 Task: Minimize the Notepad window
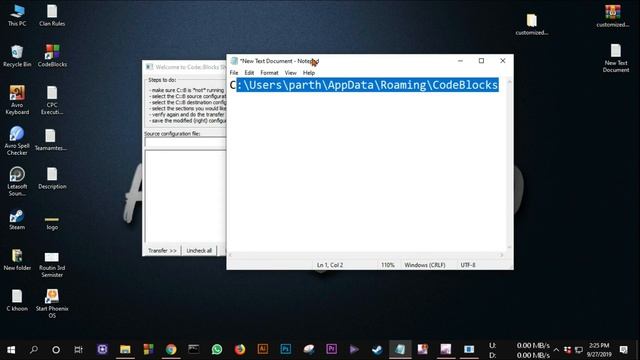tap(460, 61)
